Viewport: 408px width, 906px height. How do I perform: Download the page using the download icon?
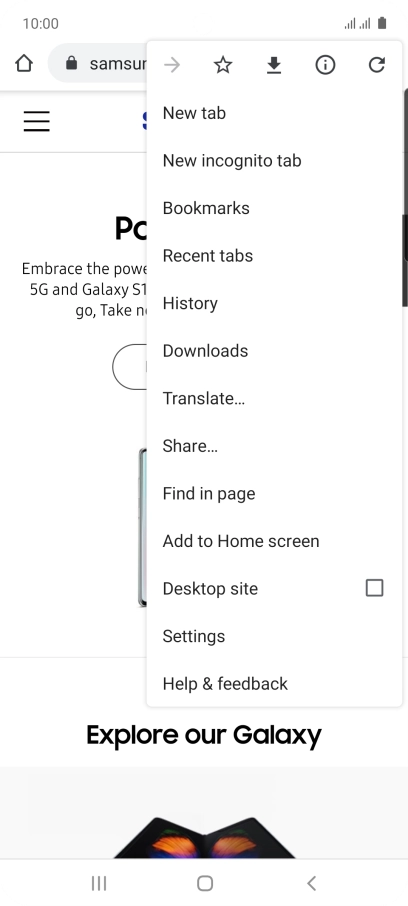click(x=274, y=65)
